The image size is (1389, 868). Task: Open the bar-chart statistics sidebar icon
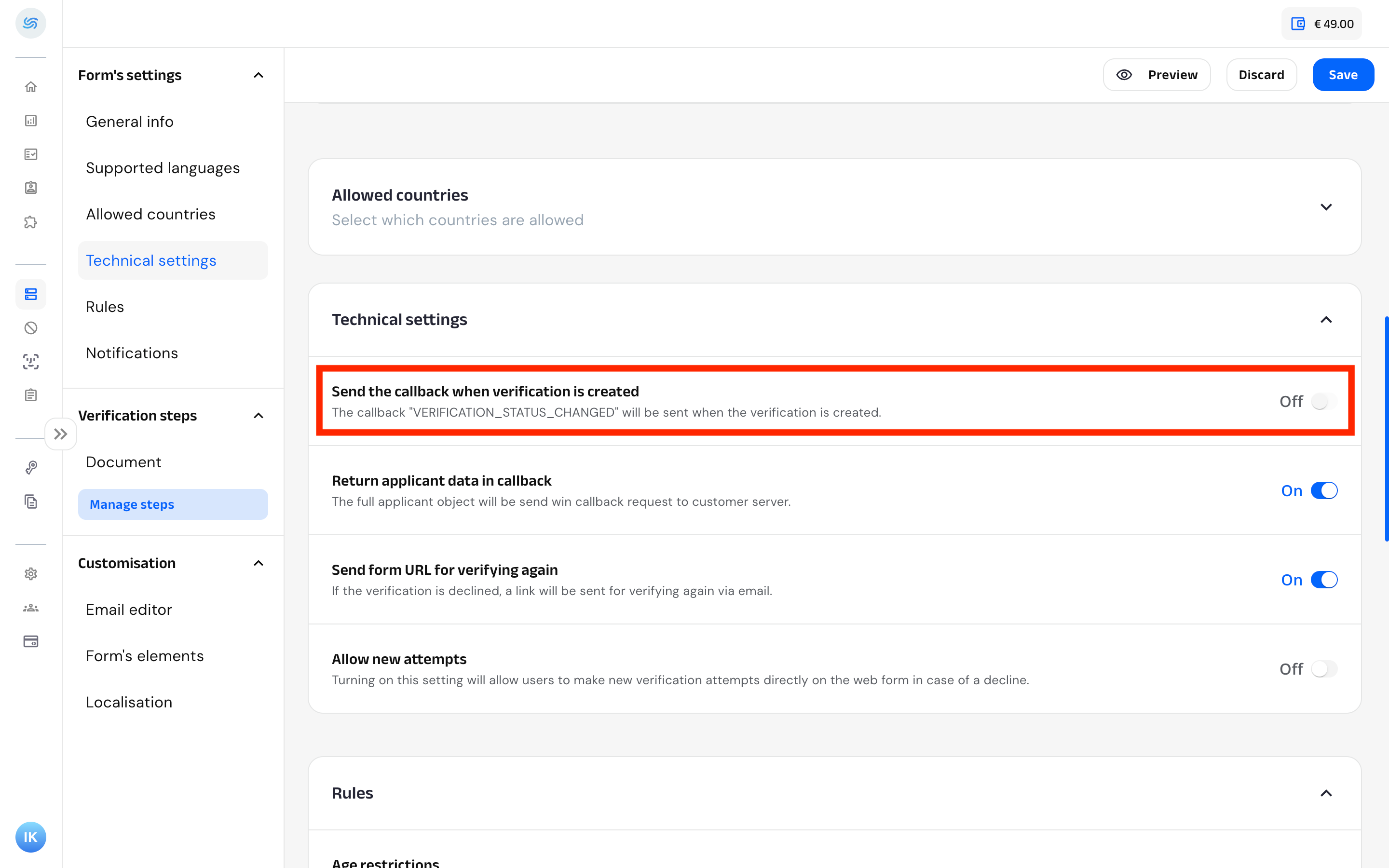tap(31, 121)
